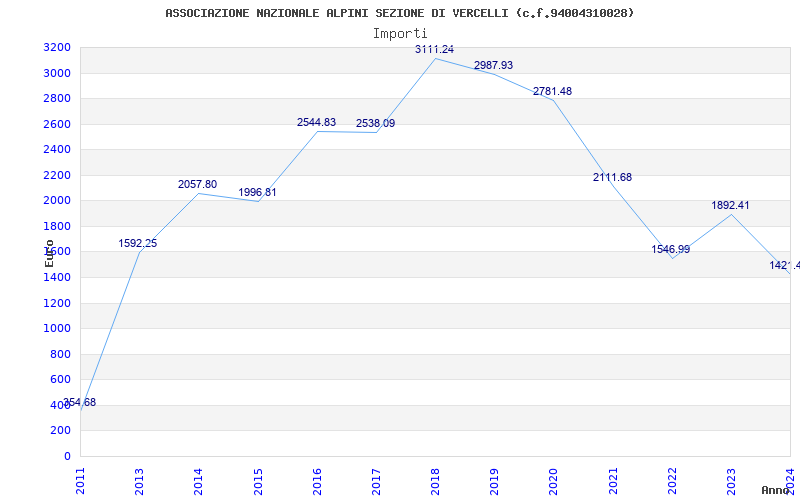Click the x-axis year 2015
Image resolution: width=800 pixels, height=500 pixels.
[258, 481]
